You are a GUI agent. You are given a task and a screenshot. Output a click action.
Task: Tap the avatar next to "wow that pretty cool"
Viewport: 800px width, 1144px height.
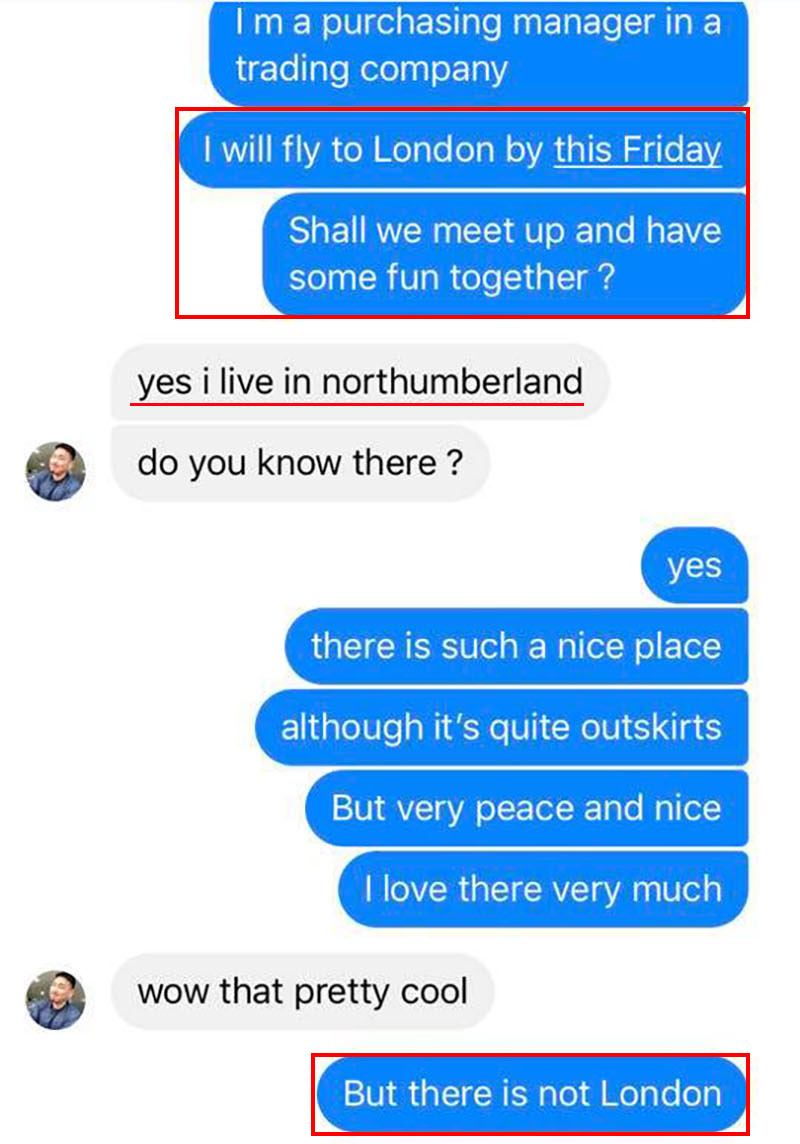(x=55, y=1000)
